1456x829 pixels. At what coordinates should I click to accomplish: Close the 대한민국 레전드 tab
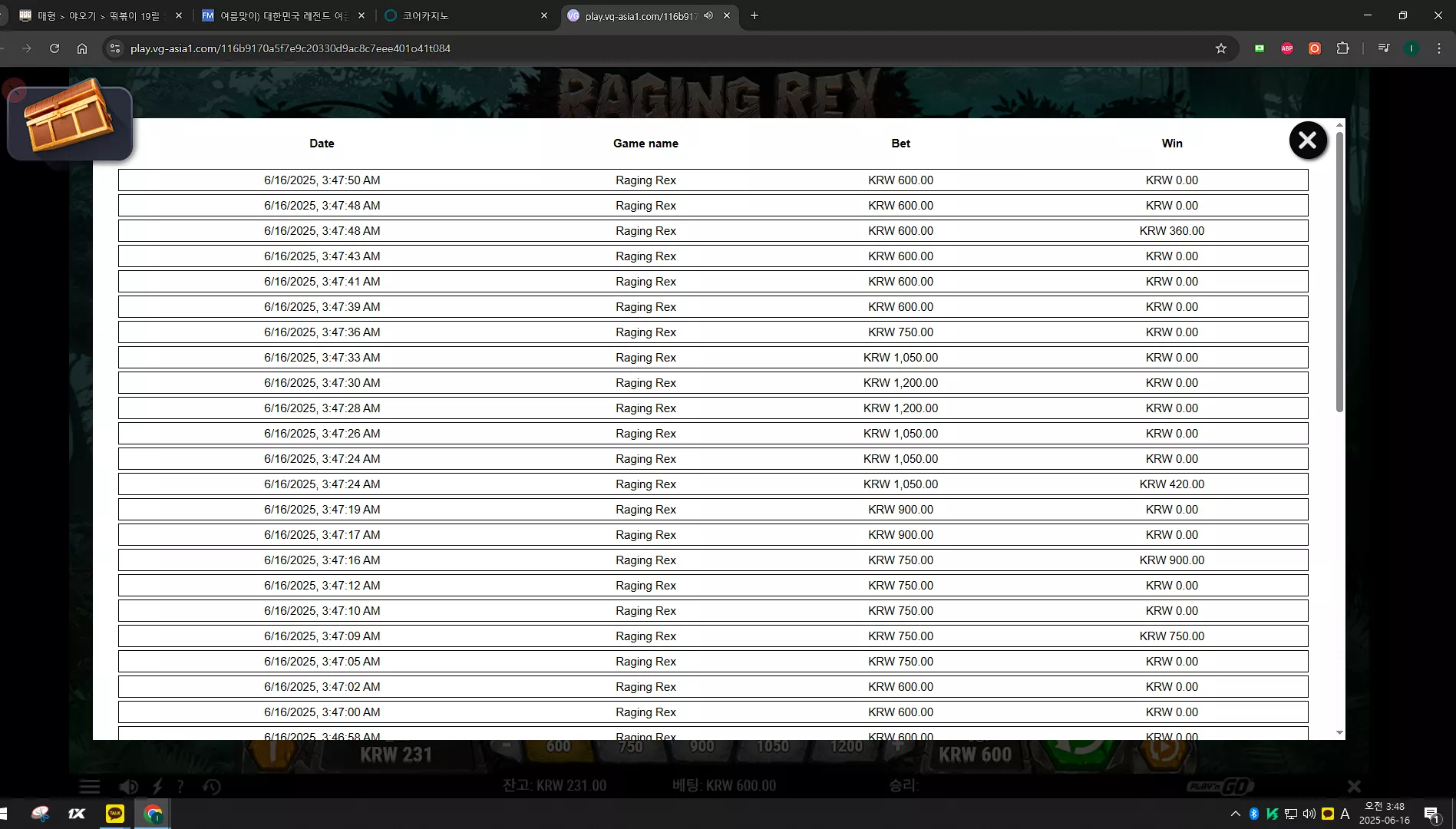click(x=362, y=15)
